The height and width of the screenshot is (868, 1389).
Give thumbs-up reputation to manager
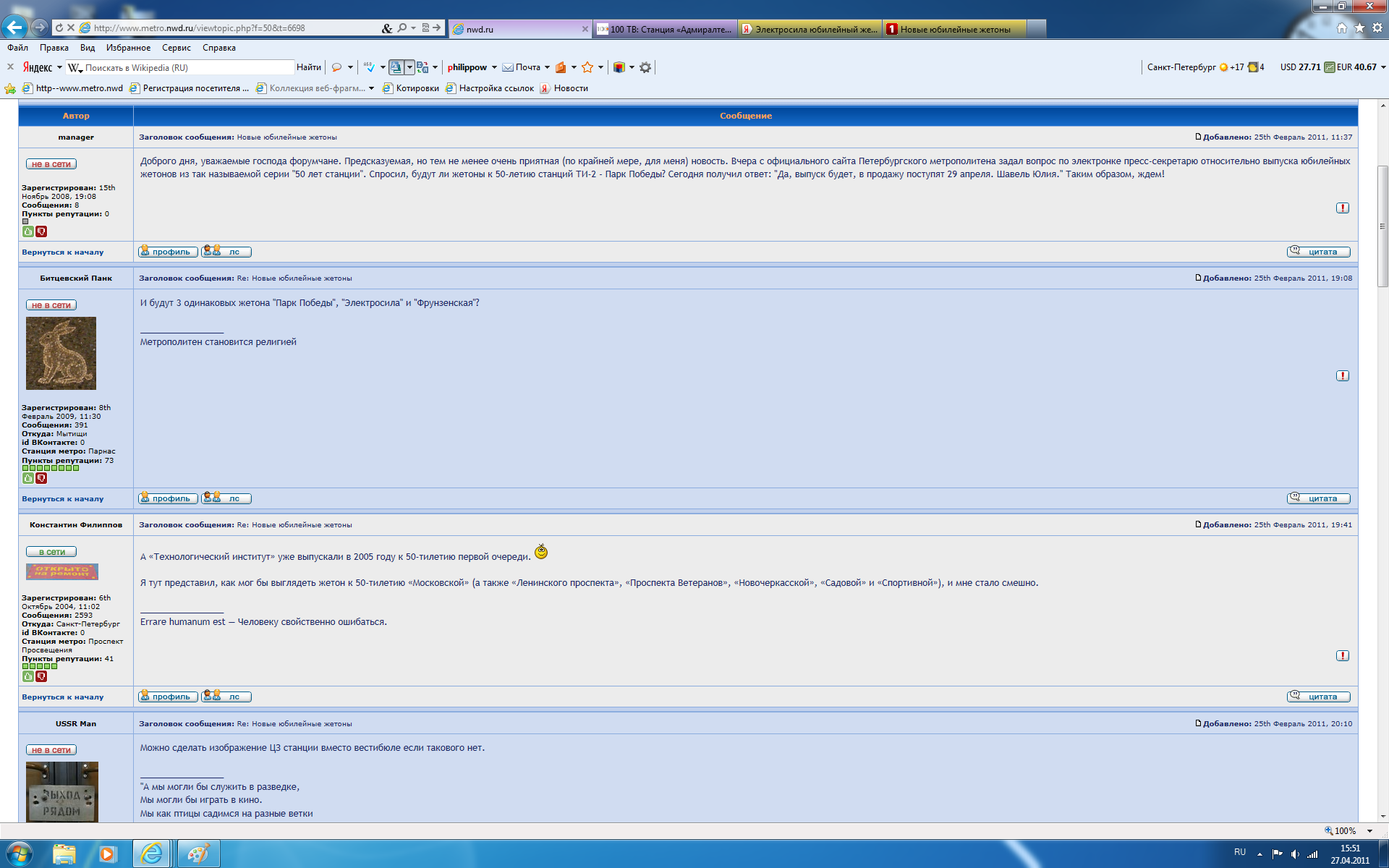click(27, 231)
